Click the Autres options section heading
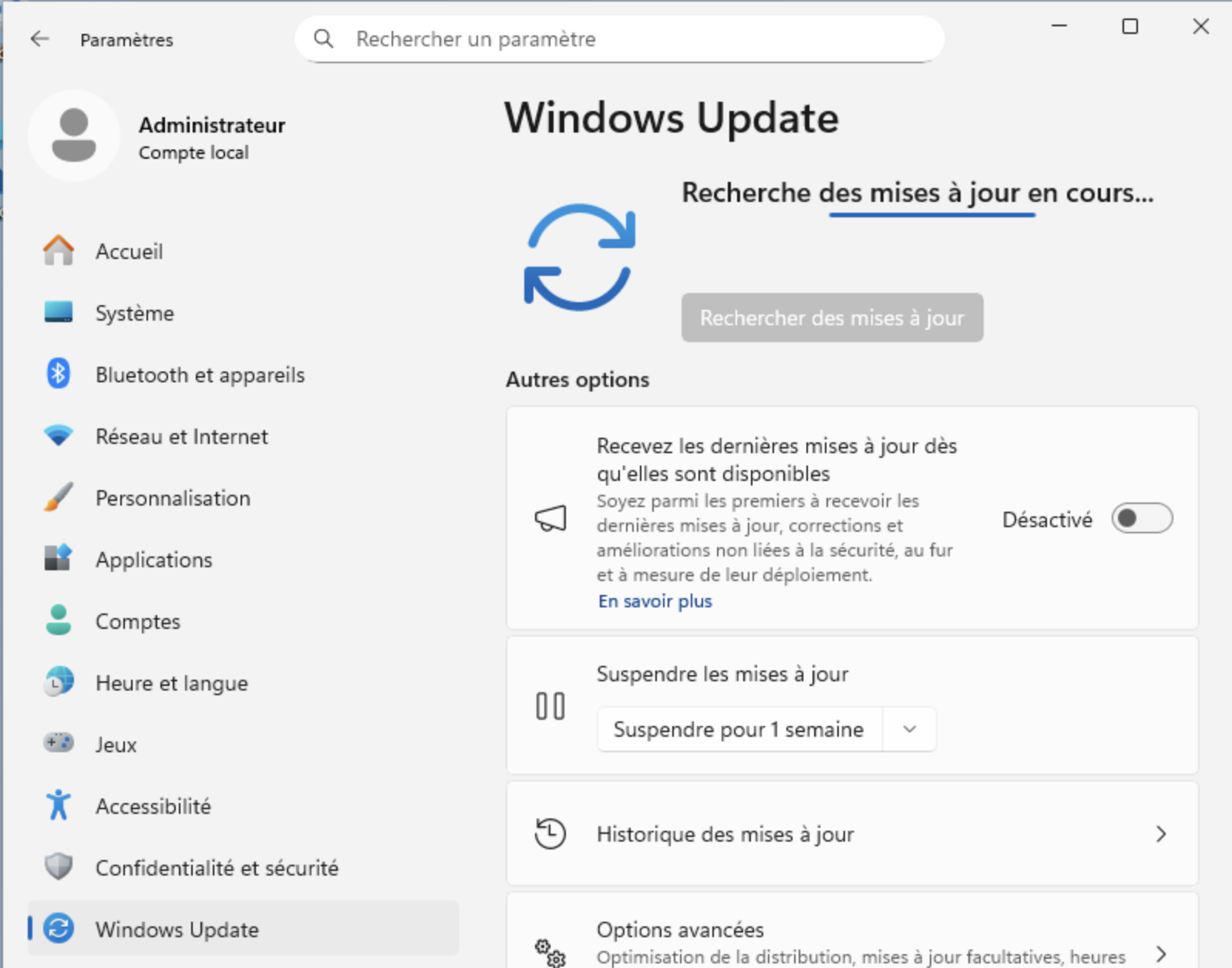This screenshot has height=968, width=1232. click(577, 379)
